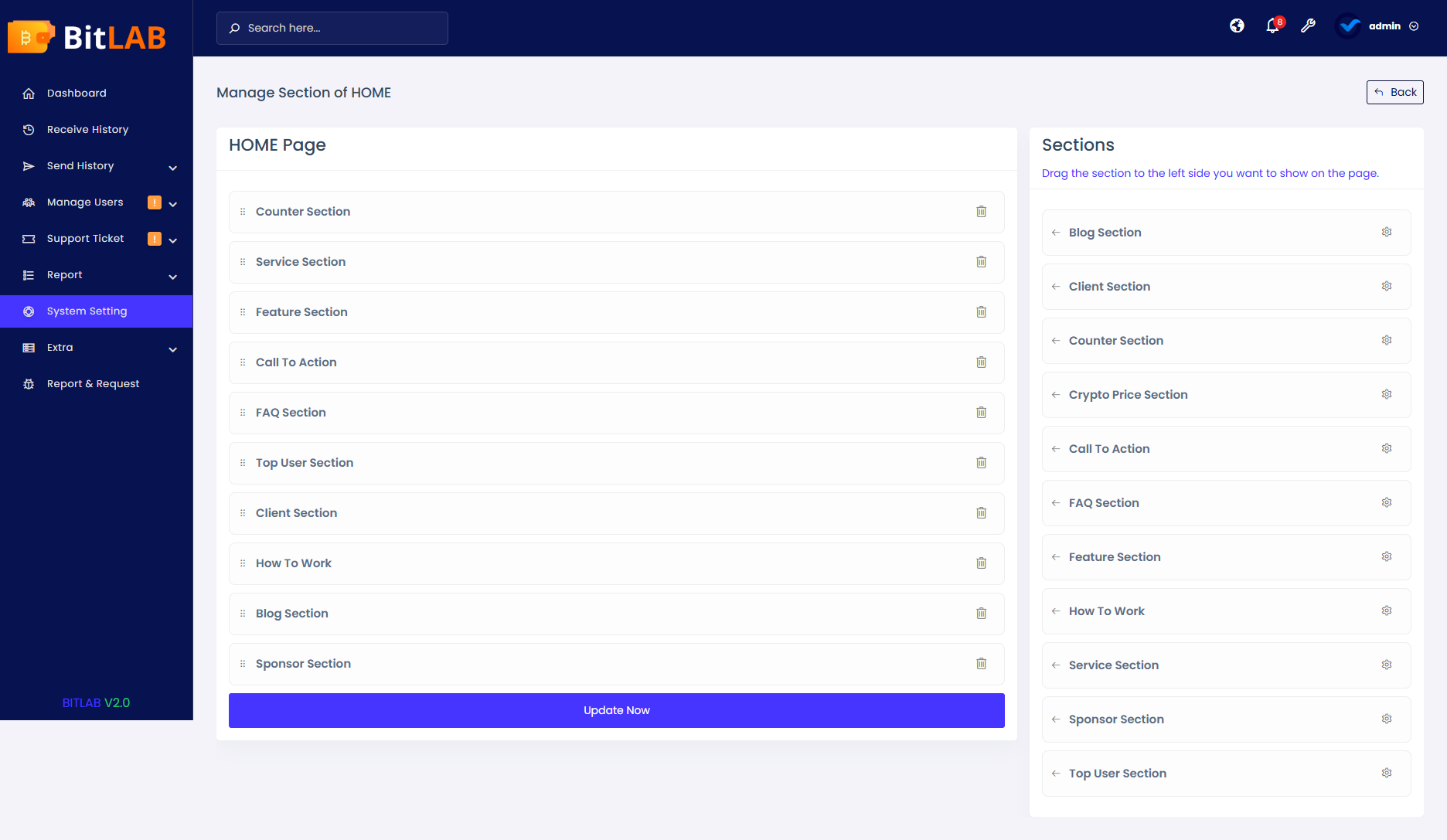Click the BitLAB logo in the sidebar
This screenshot has height=840, width=1447.
coord(87,36)
